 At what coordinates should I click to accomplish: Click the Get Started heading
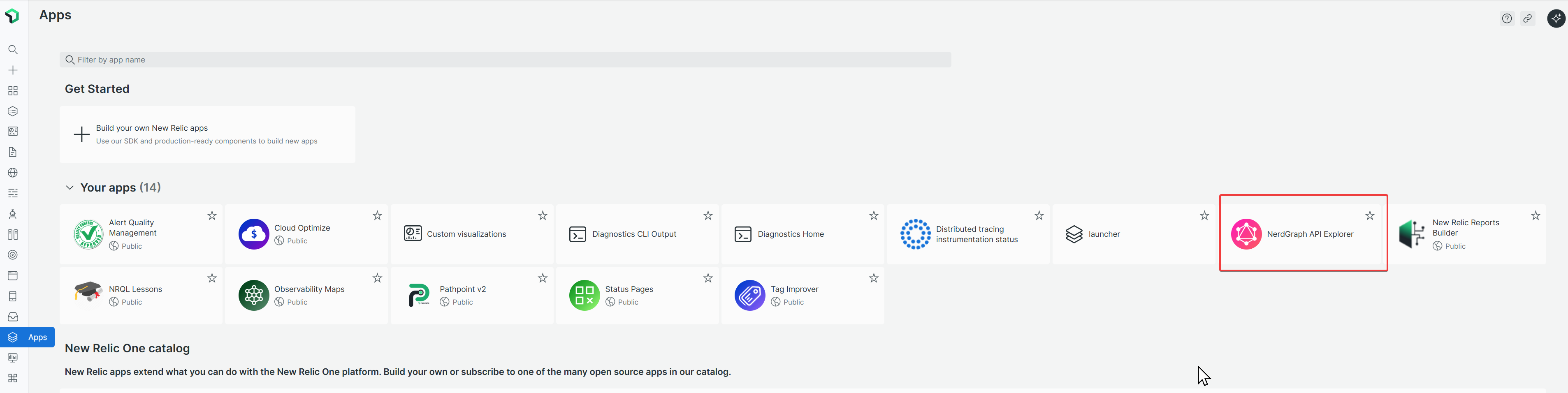[x=97, y=89]
